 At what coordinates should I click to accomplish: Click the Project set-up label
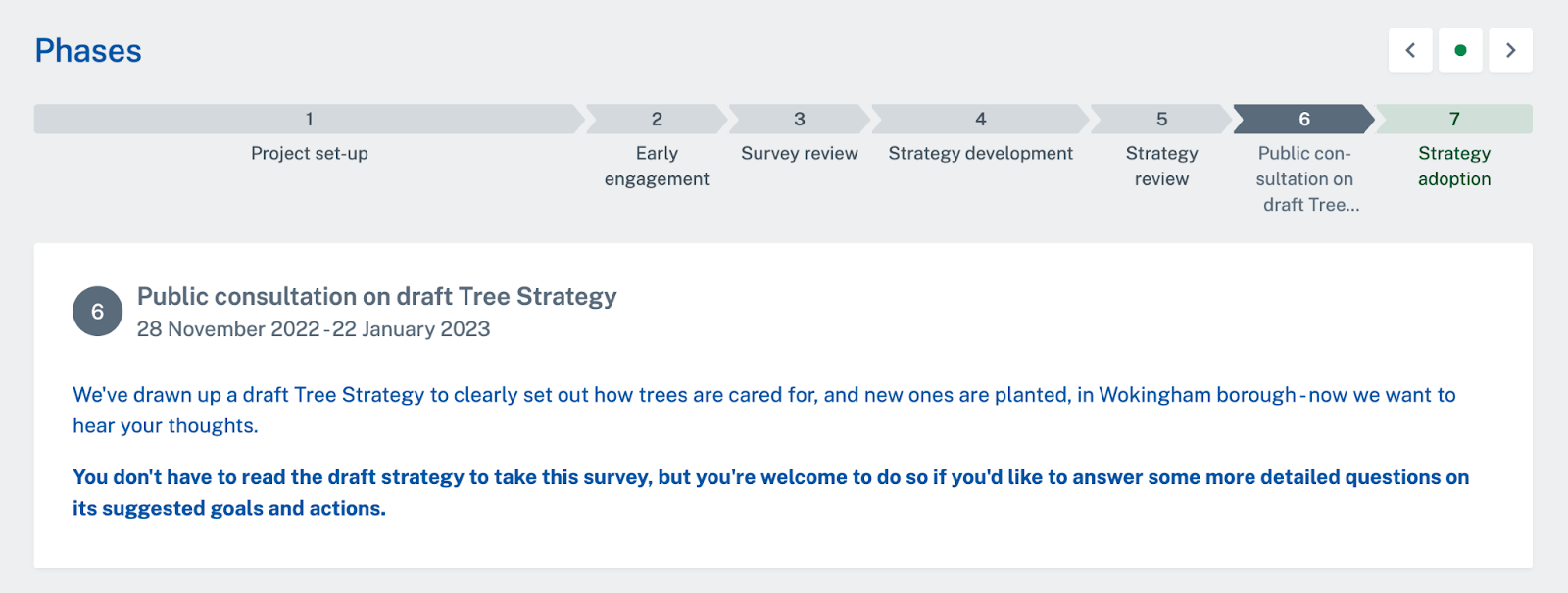click(x=310, y=154)
